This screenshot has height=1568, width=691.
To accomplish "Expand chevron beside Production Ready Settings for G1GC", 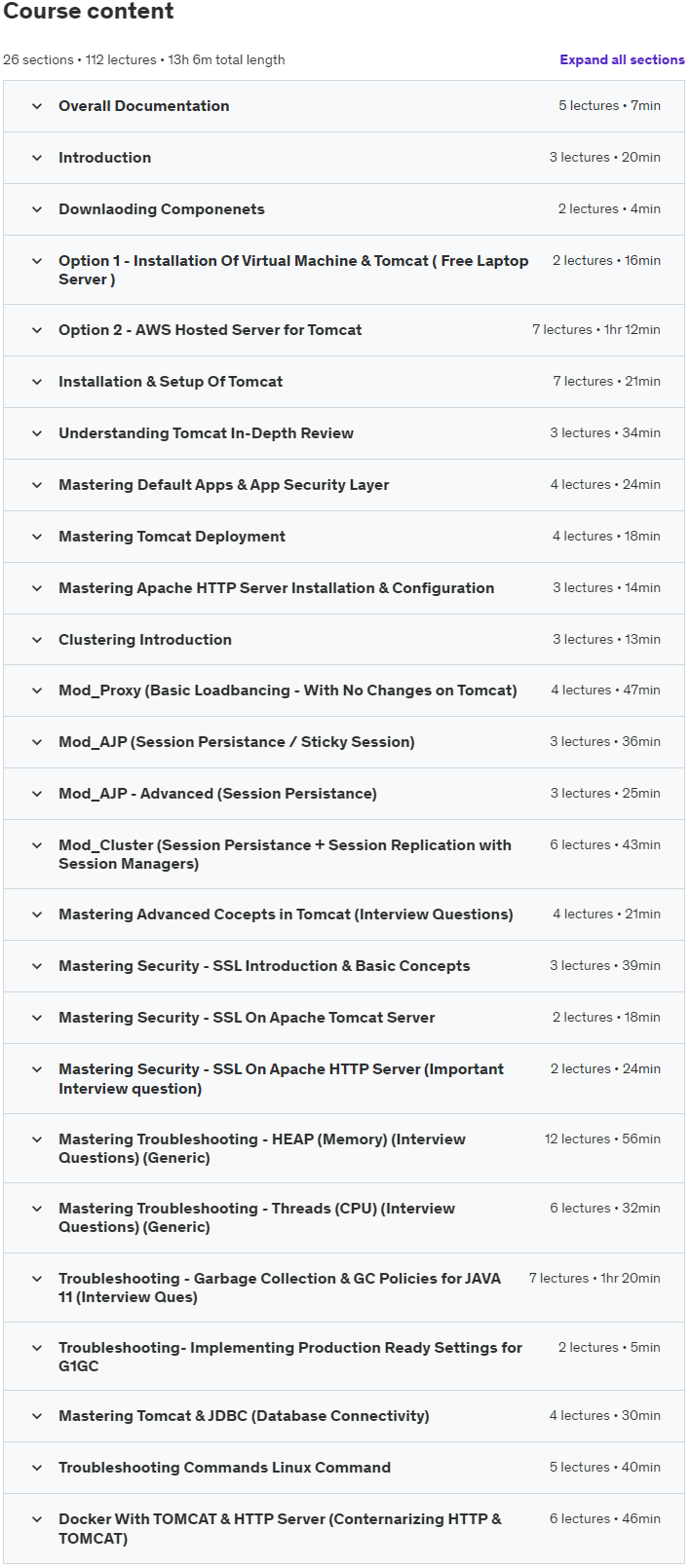I will (x=37, y=1348).
